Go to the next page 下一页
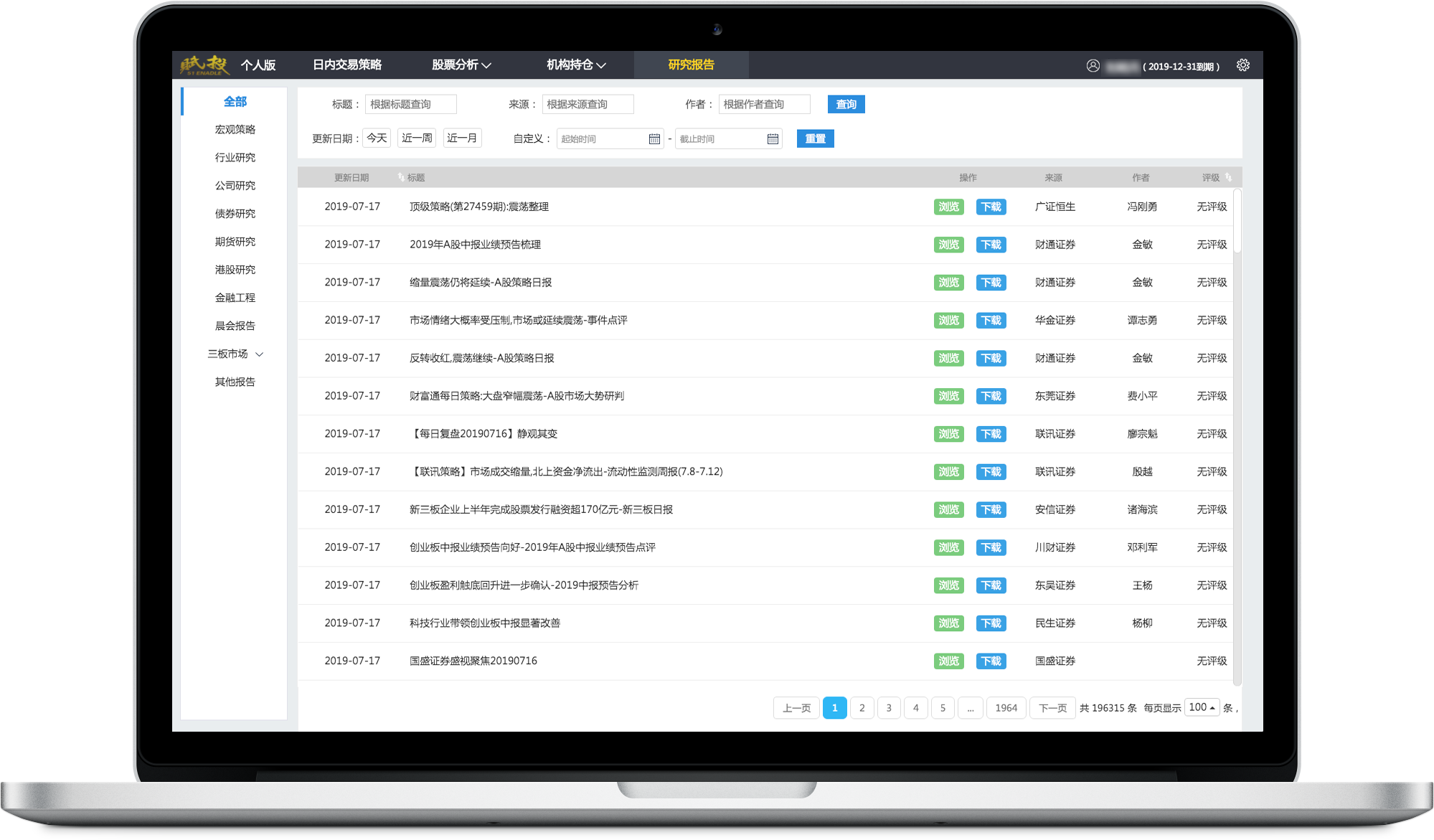Viewport: 1434px width, 840px height. [1052, 708]
